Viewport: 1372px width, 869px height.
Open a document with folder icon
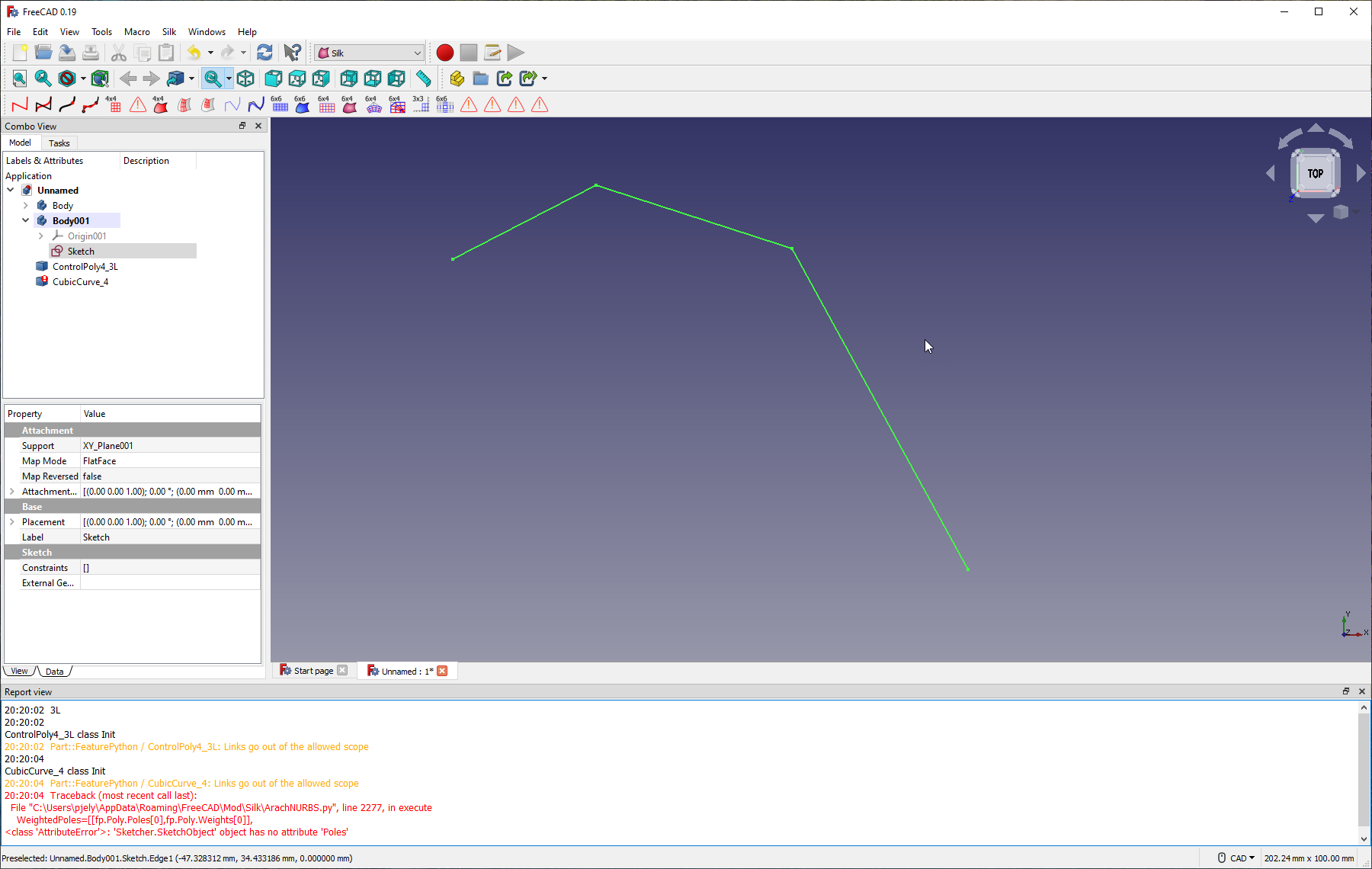coord(43,53)
